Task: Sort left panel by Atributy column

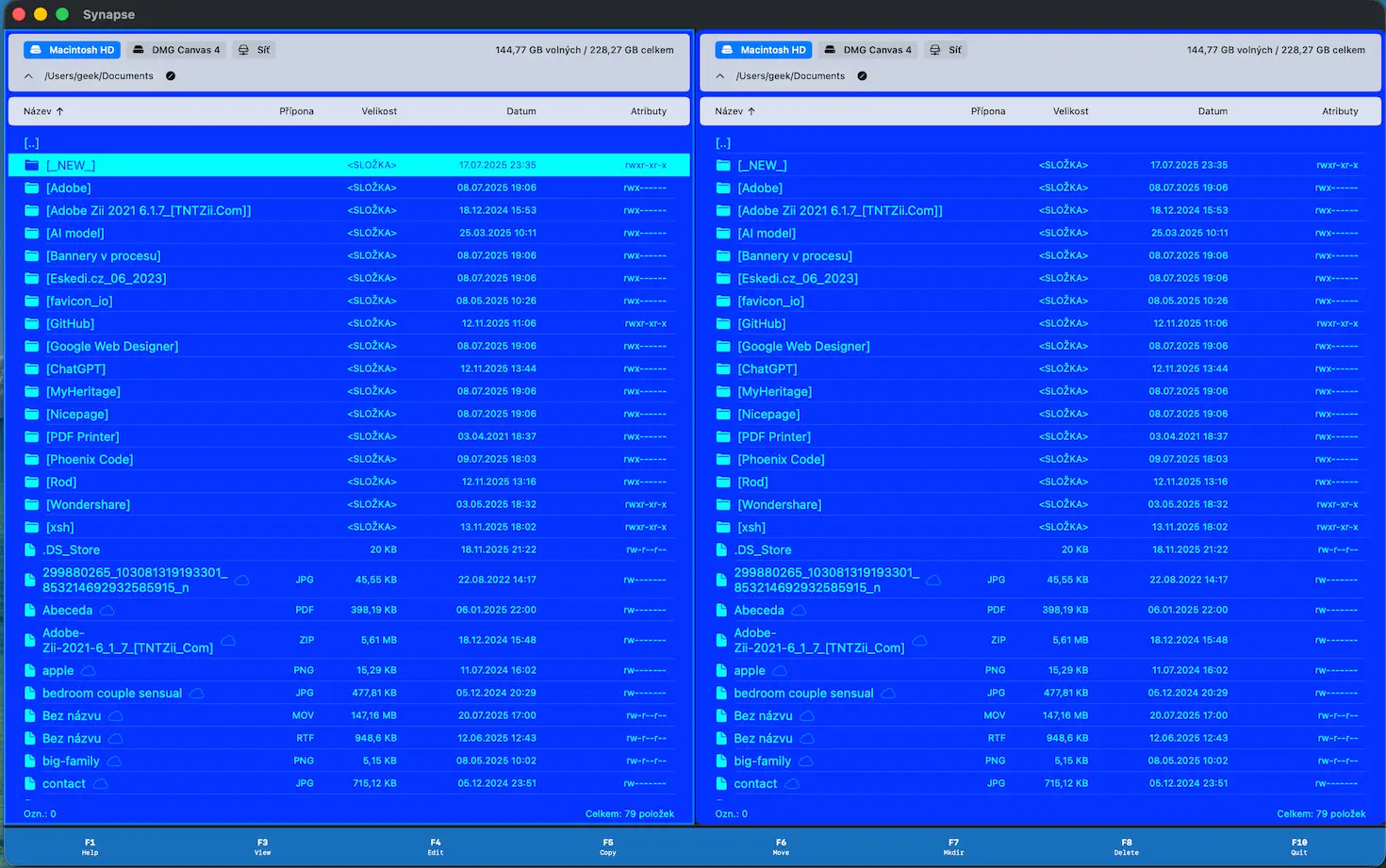Action: [649, 111]
